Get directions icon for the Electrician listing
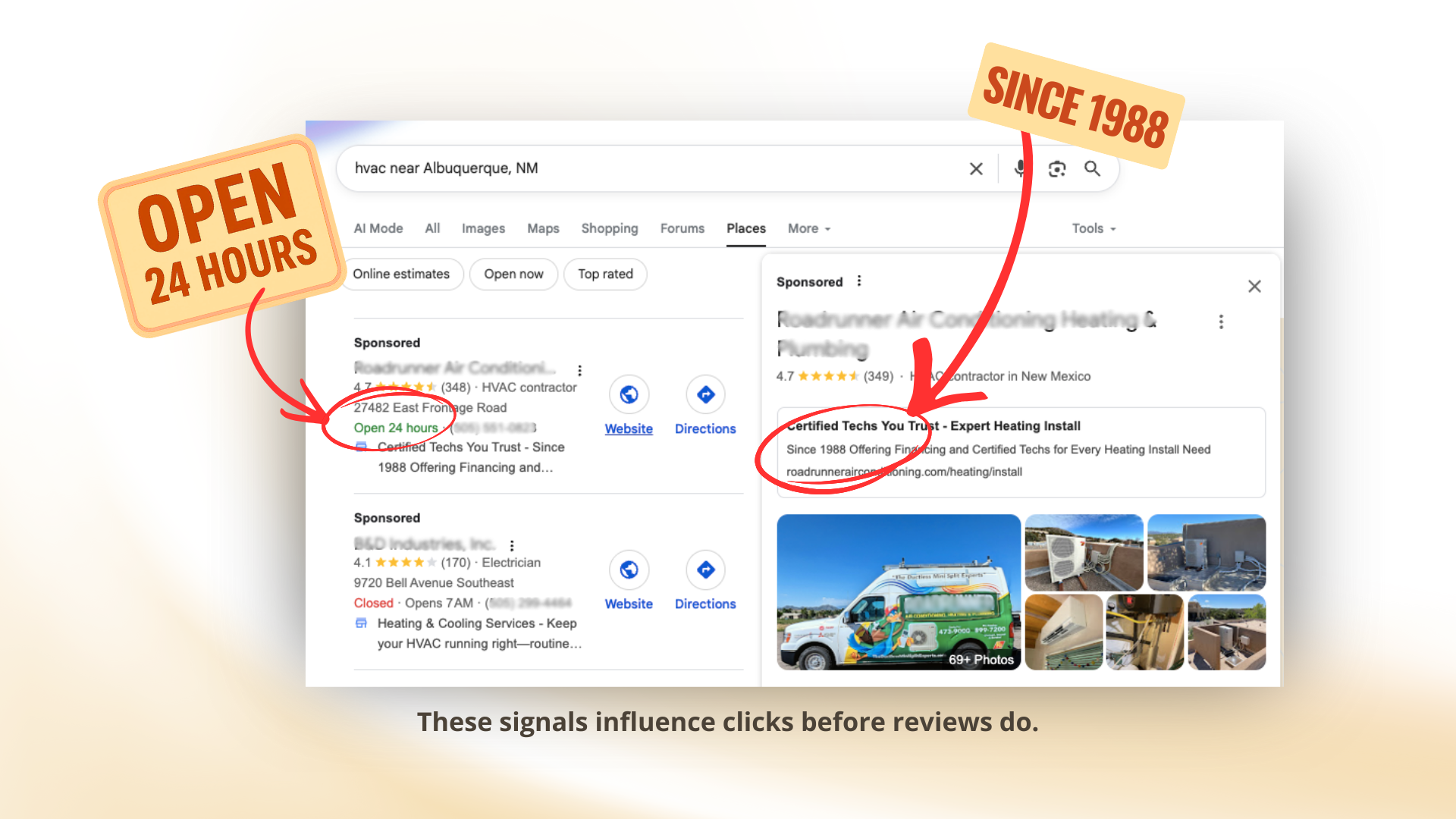Screen dimensions: 1456x819 [705, 570]
